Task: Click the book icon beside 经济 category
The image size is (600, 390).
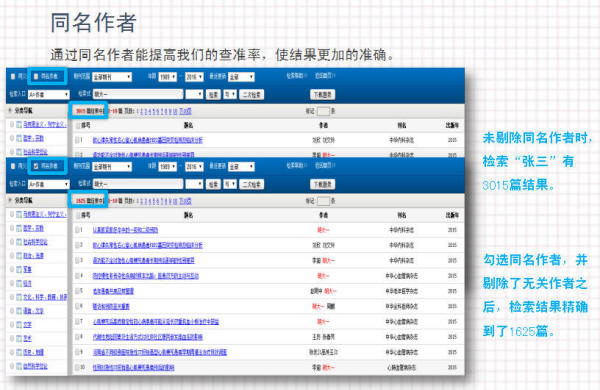Action: (19, 283)
